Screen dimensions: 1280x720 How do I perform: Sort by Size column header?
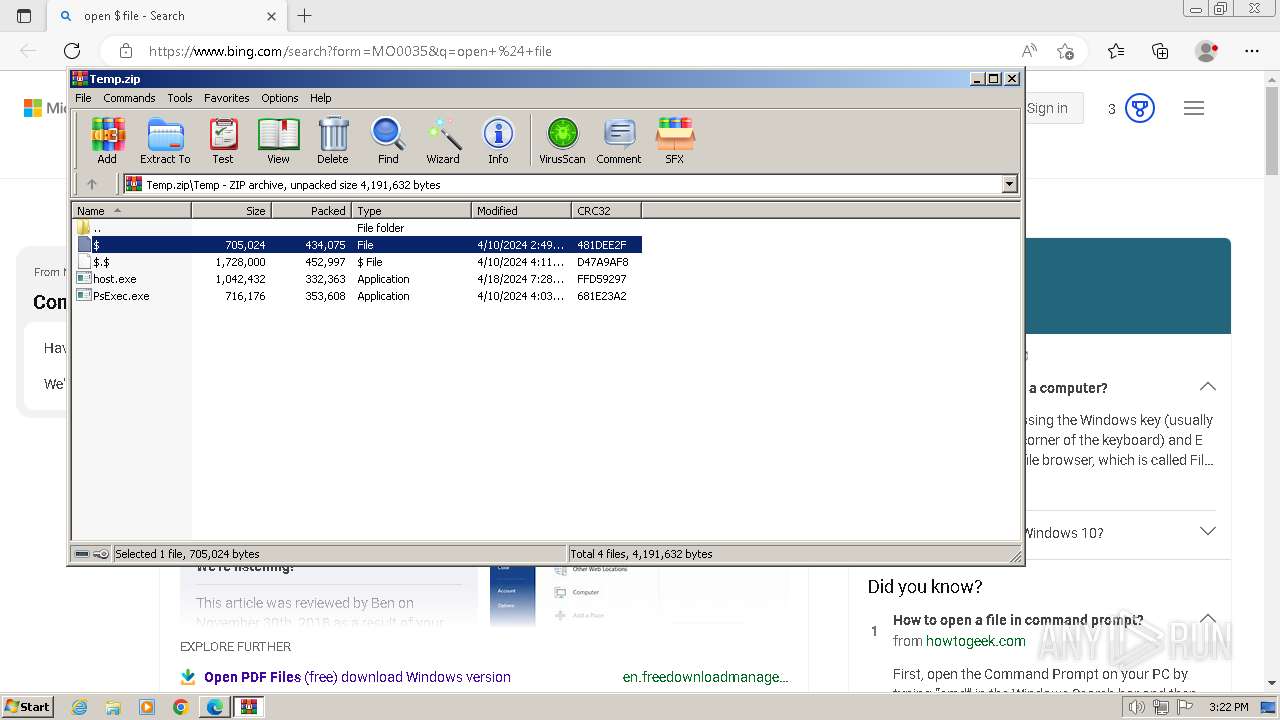tap(231, 210)
